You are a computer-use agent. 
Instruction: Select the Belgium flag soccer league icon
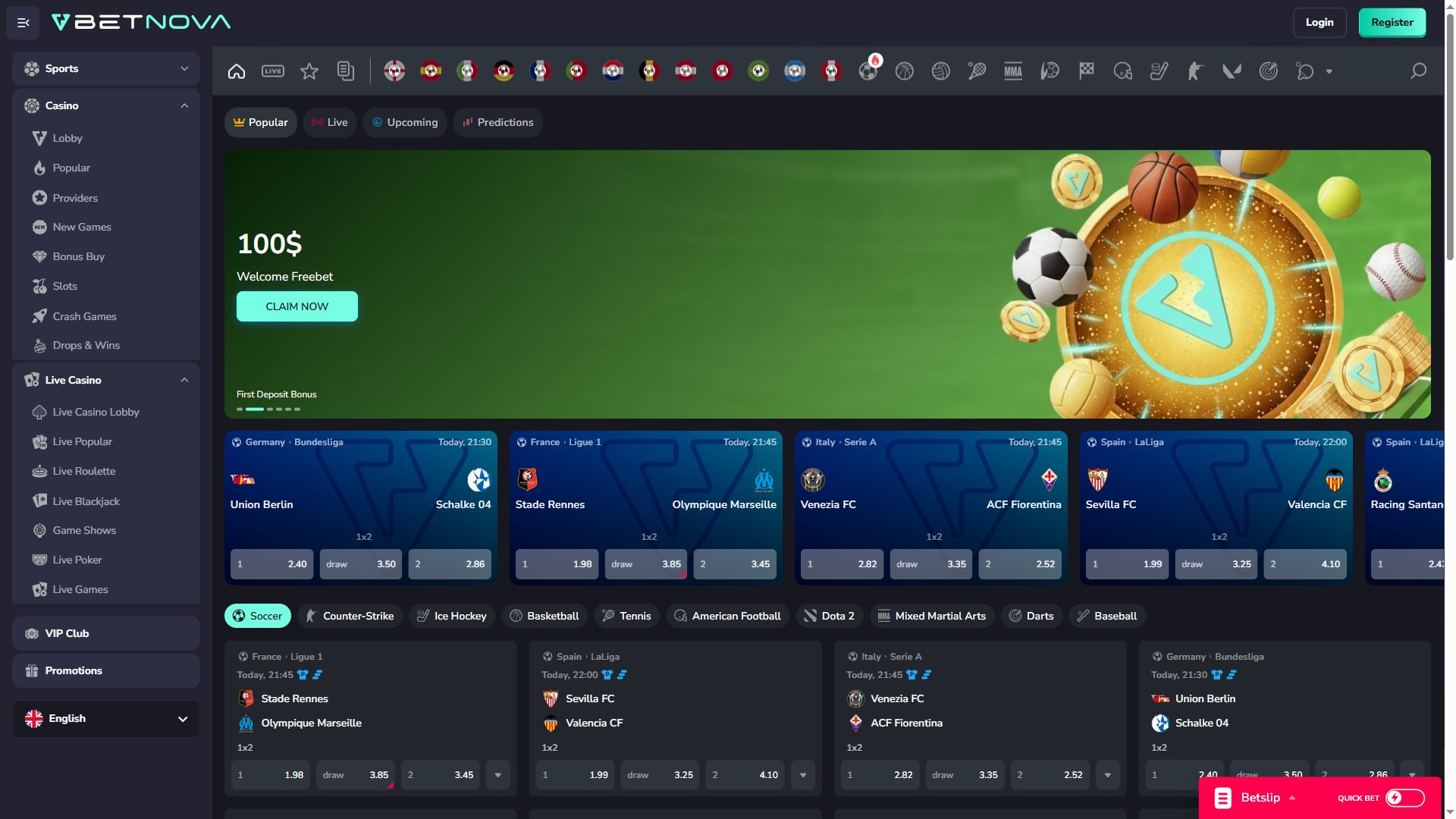pyautogui.click(x=649, y=71)
